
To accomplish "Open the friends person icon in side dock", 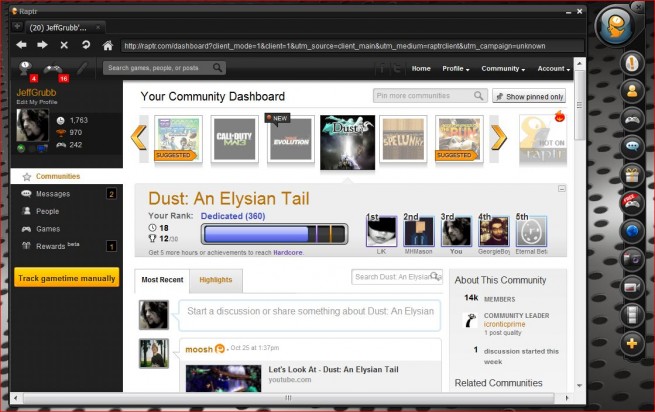I will pyautogui.click(x=632, y=92).
